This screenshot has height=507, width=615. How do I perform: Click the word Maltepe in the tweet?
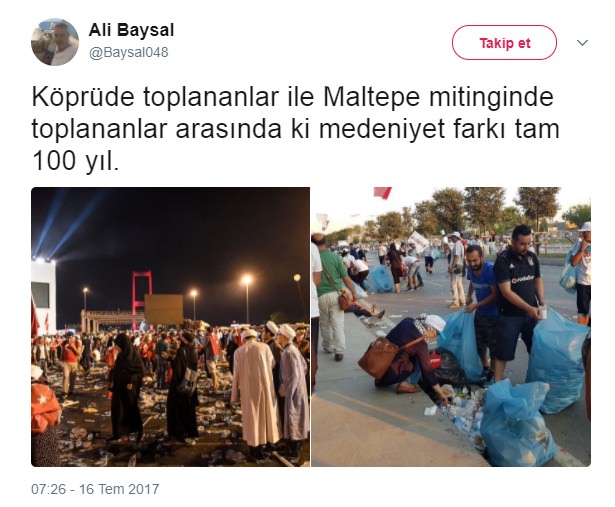click(x=371, y=98)
